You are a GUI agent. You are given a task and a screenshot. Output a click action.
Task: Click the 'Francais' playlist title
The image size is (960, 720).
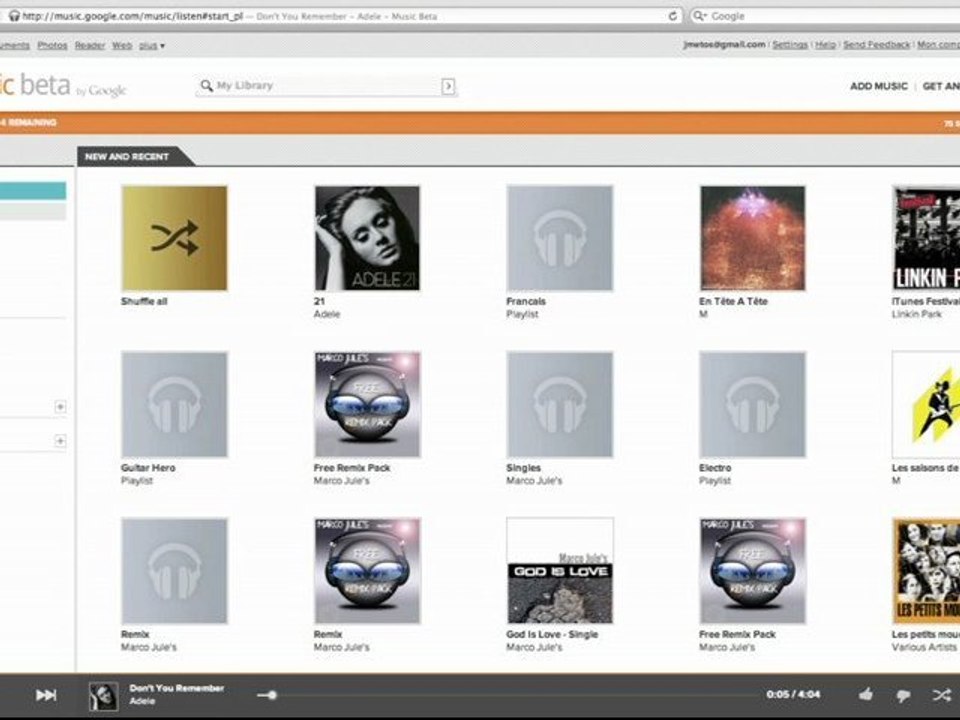coord(526,301)
